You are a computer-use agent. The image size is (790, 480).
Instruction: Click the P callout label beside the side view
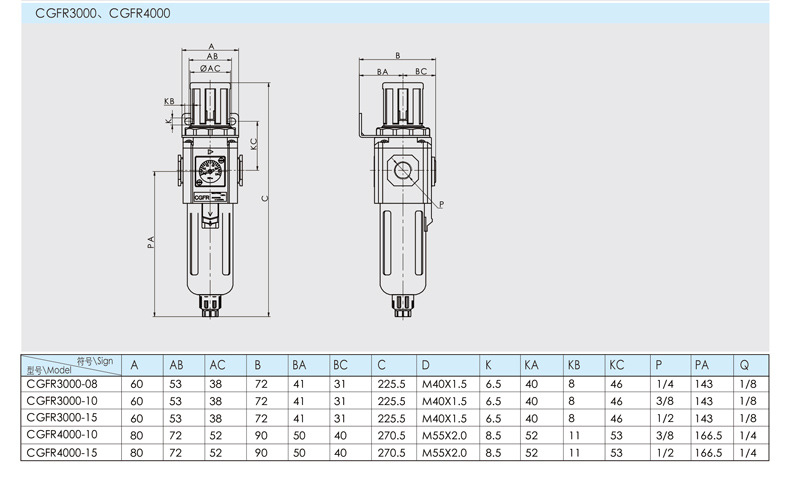coord(439,204)
